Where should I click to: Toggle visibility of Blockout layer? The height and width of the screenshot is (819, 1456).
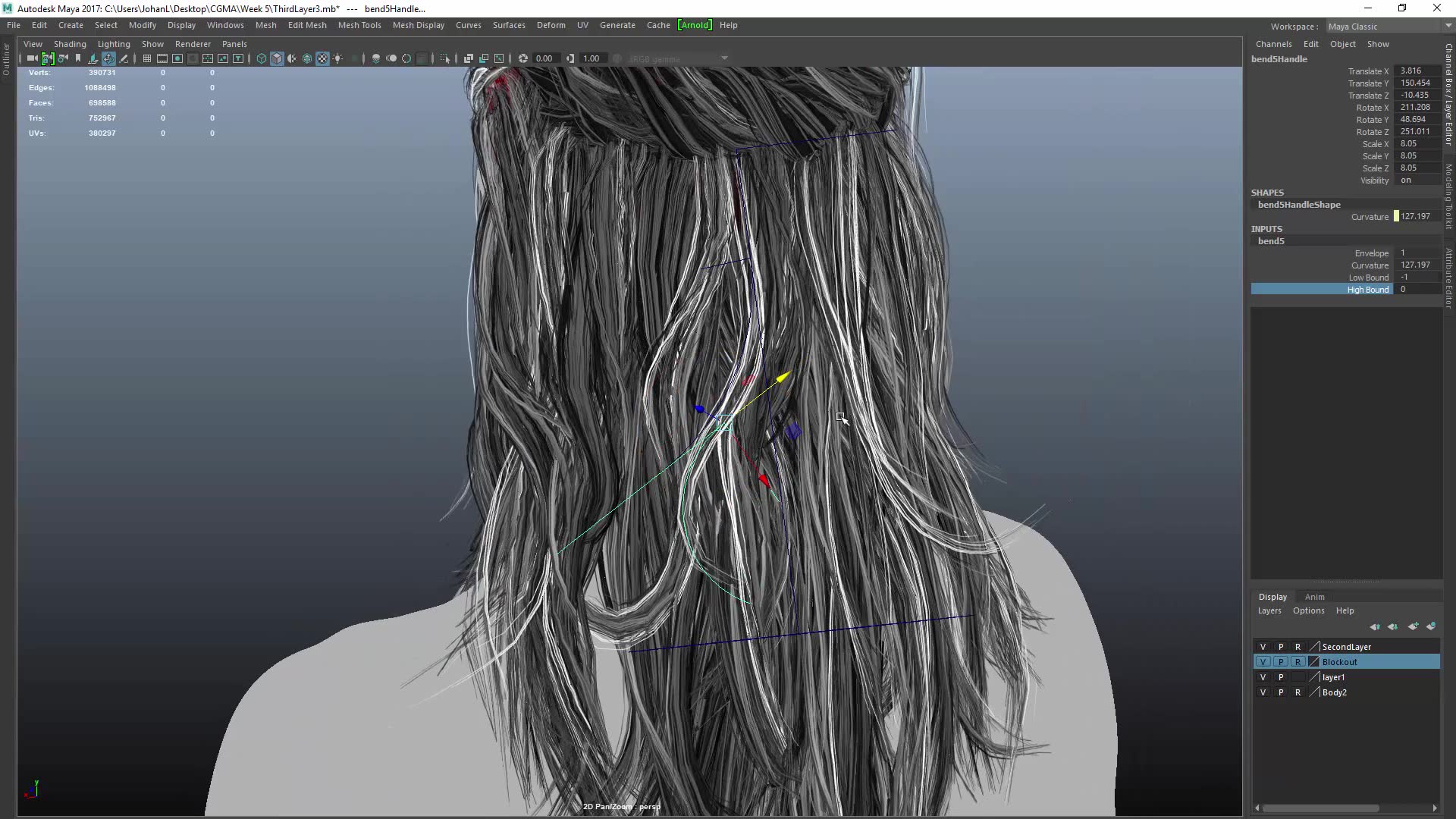1262,661
